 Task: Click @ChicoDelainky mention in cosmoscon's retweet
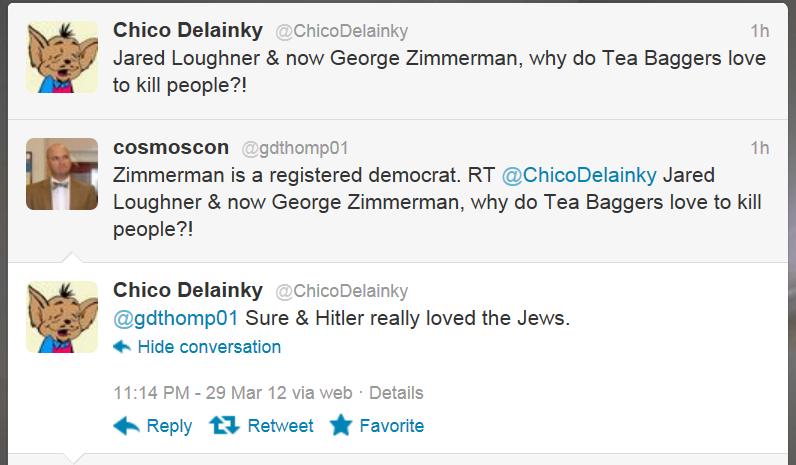[x=579, y=176]
